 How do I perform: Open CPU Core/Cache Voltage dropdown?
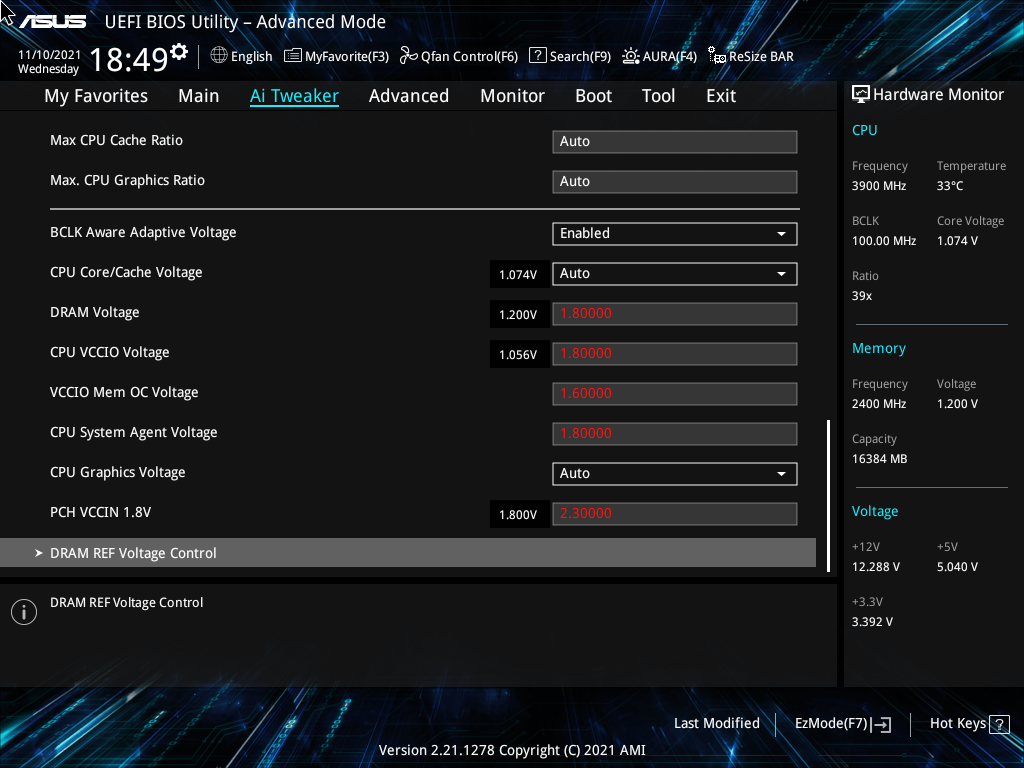click(675, 274)
